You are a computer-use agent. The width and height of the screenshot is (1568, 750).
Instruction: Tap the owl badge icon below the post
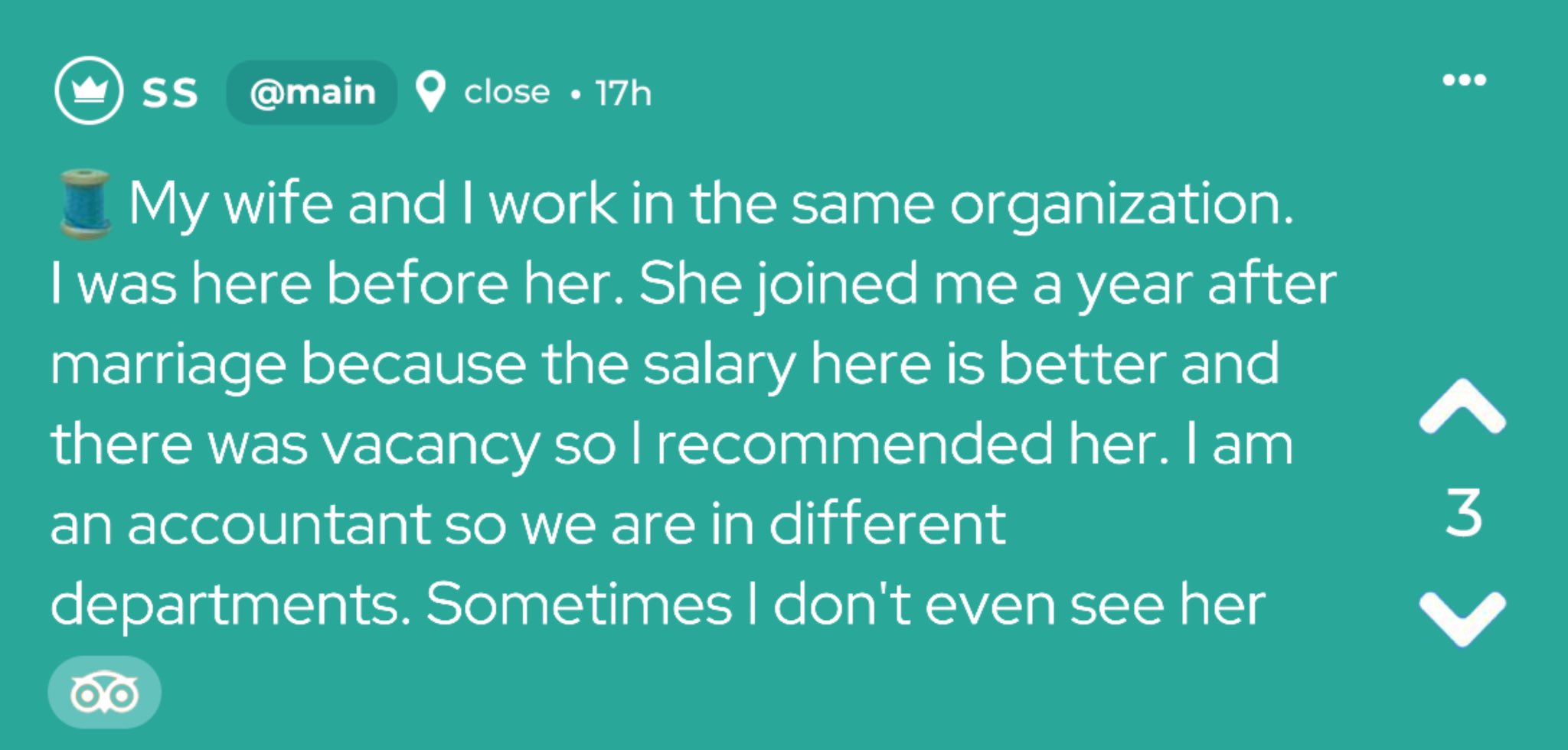pos(104,693)
